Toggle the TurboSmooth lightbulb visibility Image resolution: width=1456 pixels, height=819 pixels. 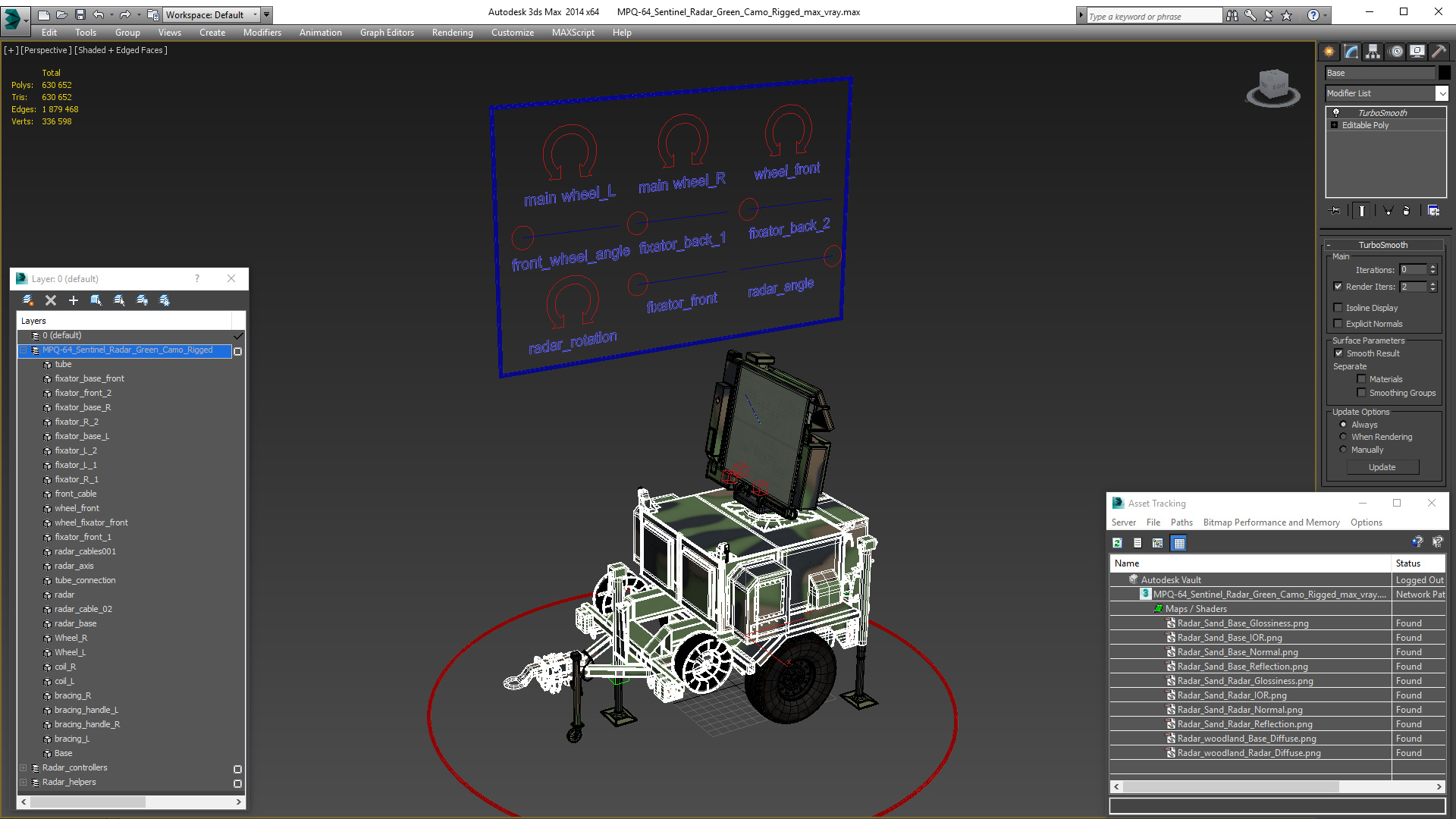pyautogui.click(x=1336, y=112)
